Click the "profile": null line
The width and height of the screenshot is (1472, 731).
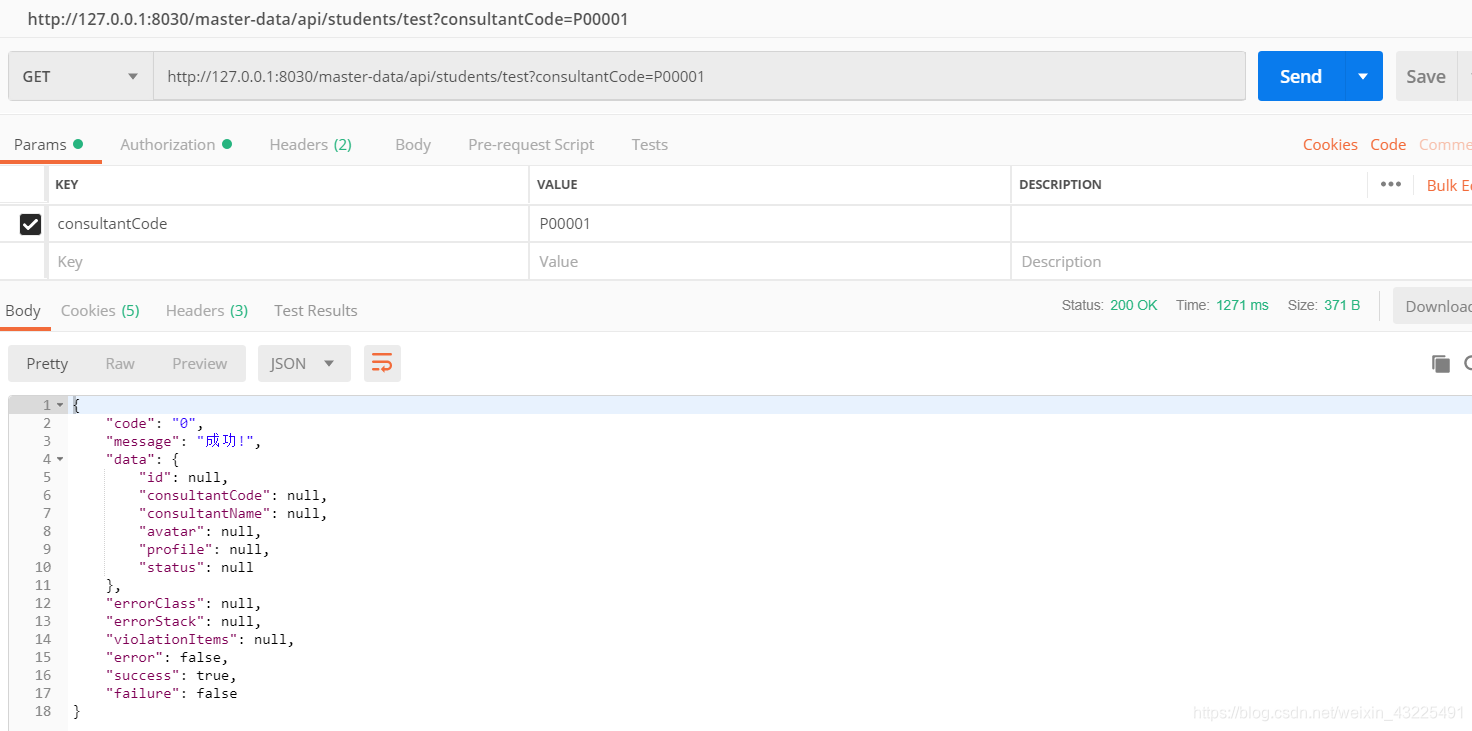[x=204, y=549]
